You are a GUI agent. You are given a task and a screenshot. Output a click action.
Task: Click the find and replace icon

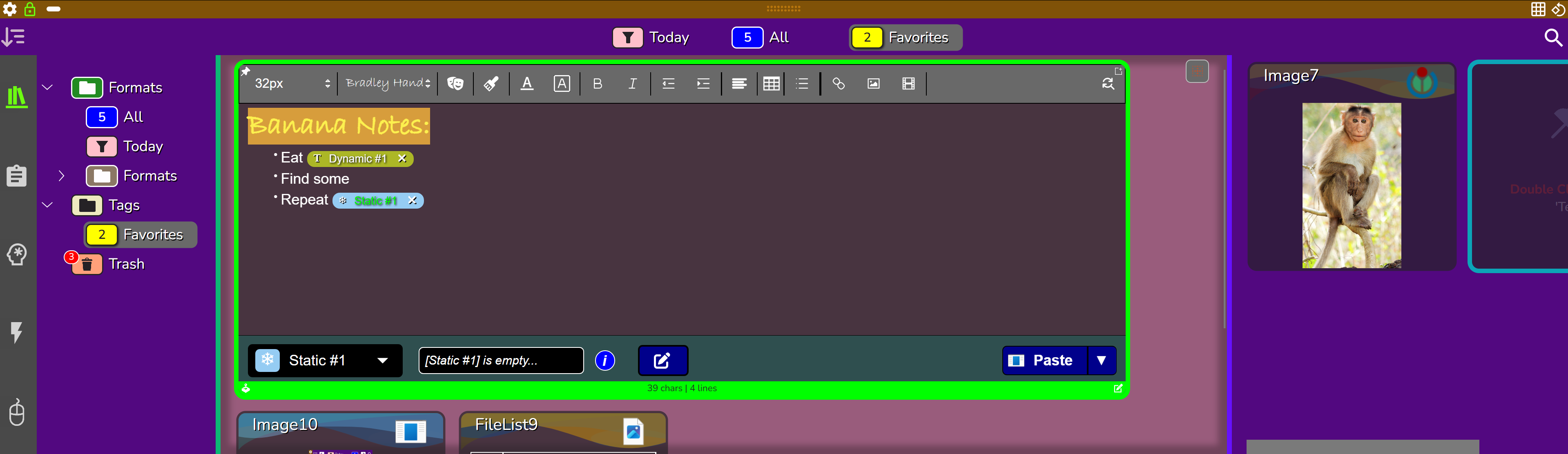pyautogui.click(x=1108, y=83)
